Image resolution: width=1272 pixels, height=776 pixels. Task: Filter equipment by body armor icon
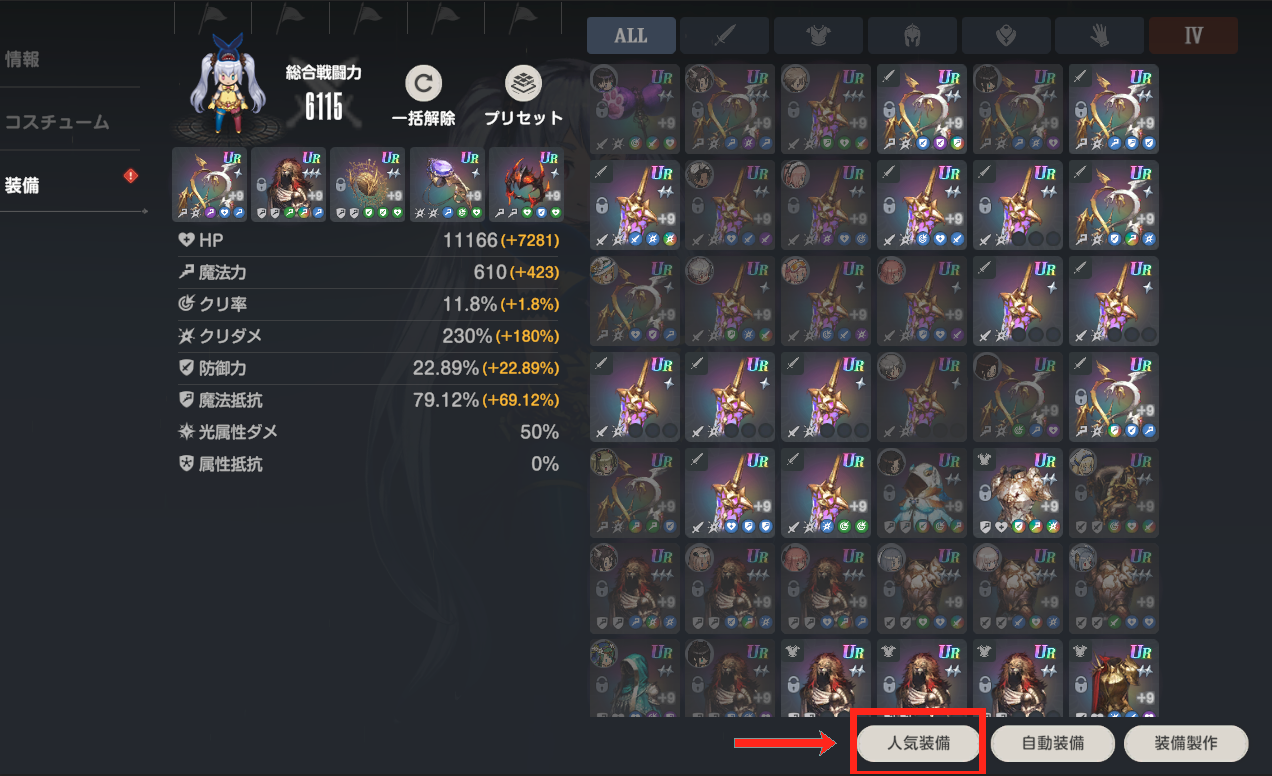coord(818,36)
